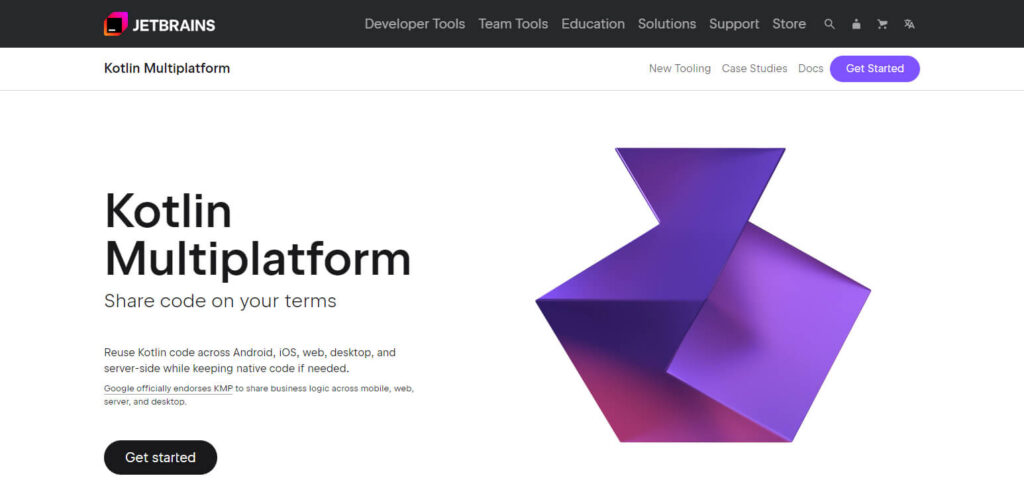Click the purple Kotlin Multiplatform 3D logo
Image resolution: width=1024 pixels, height=484 pixels.
703,295
